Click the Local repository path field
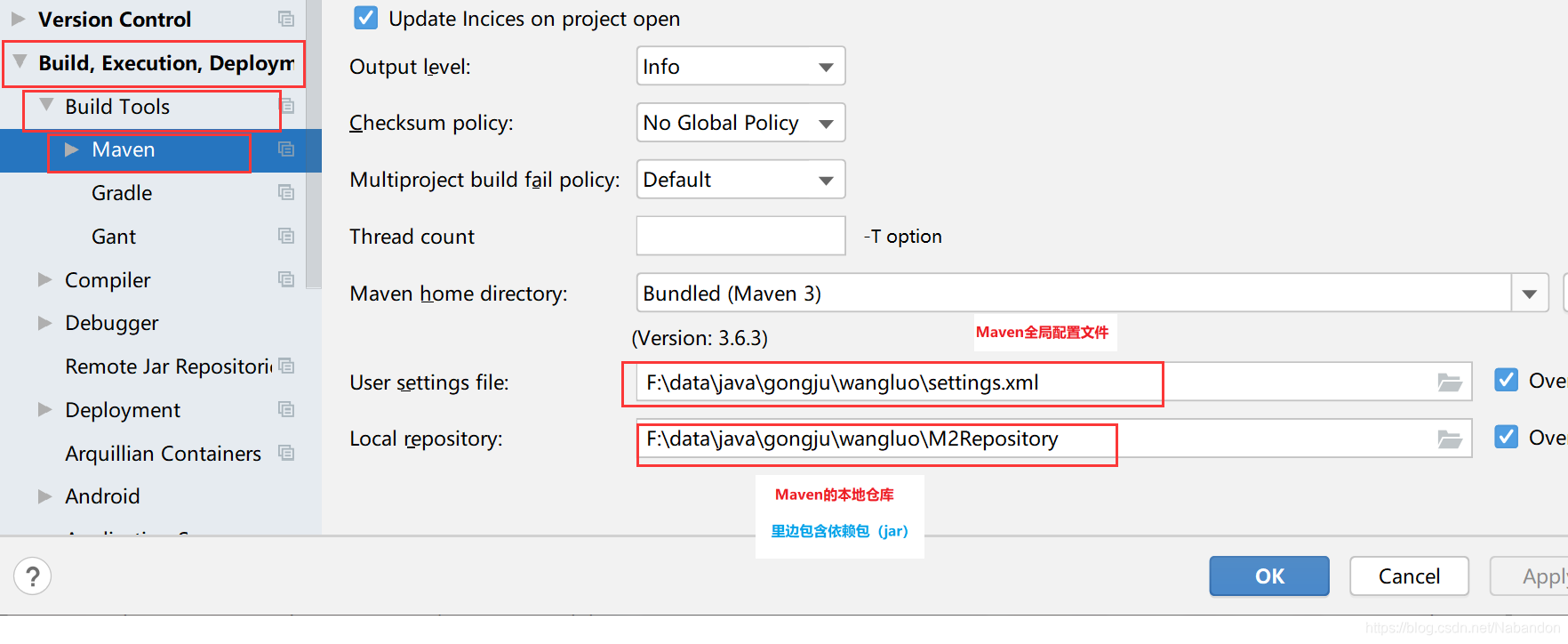 point(1054,439)
